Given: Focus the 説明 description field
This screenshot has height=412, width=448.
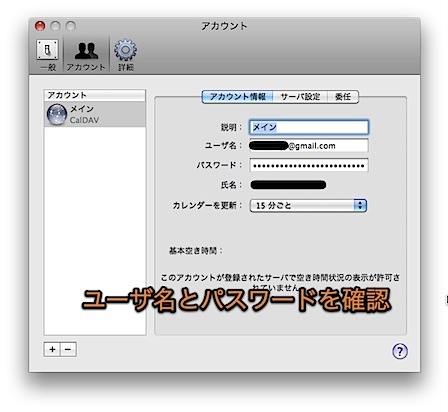Looking at the screenshot, I should (309, 127).
